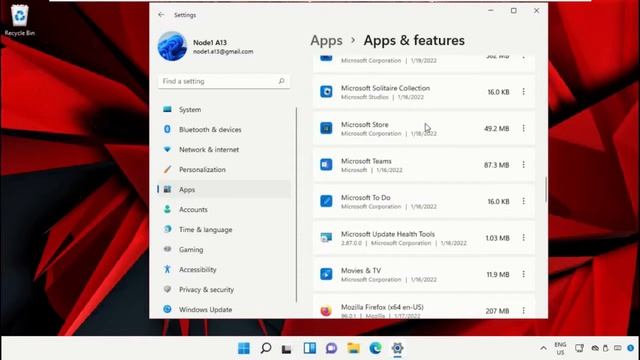The height and width of the screenshot is (360, 640).
Task: Open Network & internet category
Action: pos(224,149)
